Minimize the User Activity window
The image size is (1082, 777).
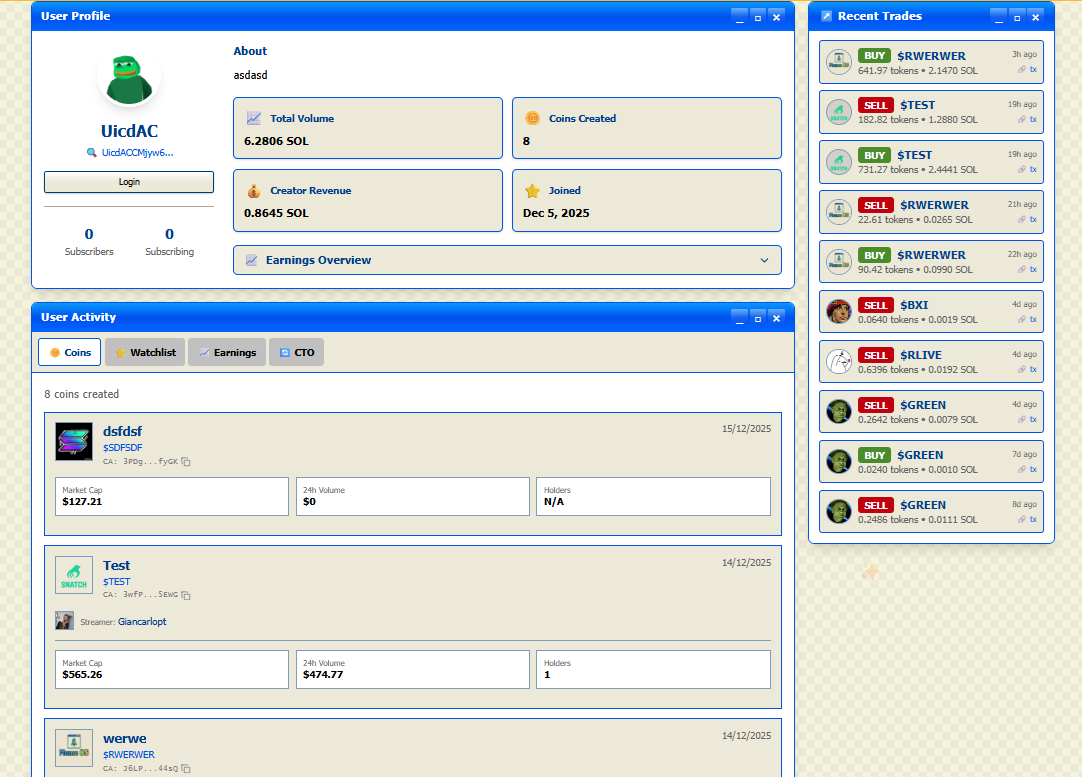pyautogui.click(x=739, y=318)
